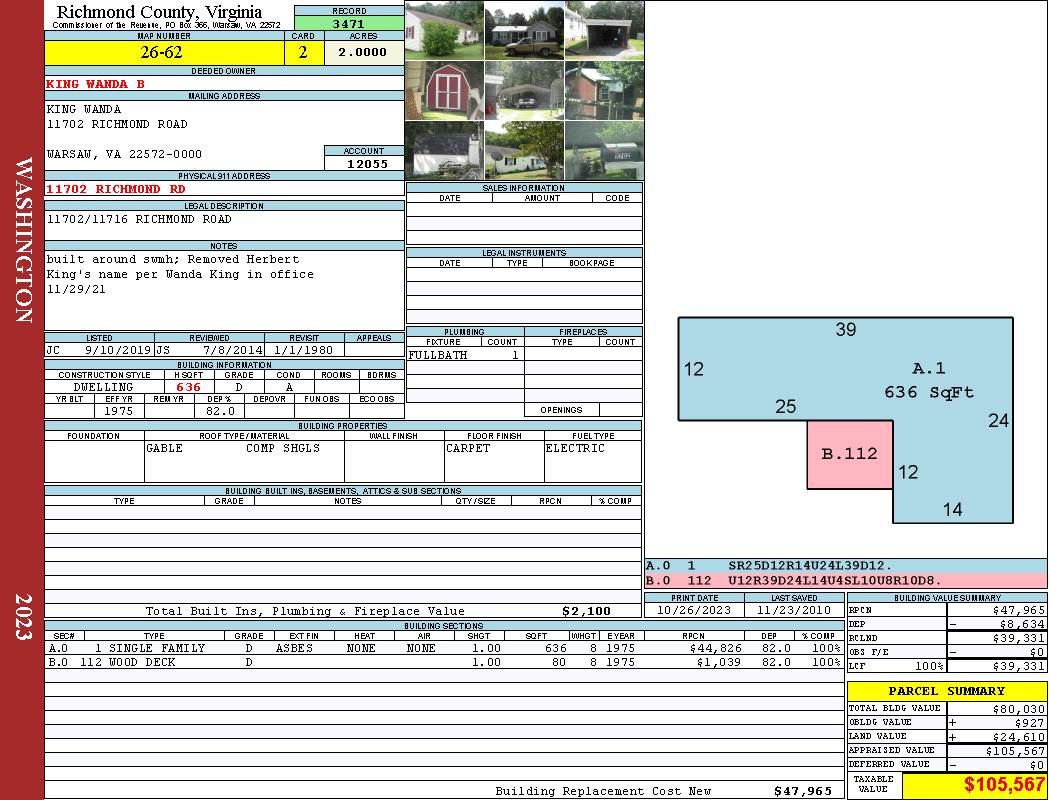The width and height of the screenshot is (1050, 800).
Task: Select physical address 11702 RICHMOND RD
Action: 115,189
